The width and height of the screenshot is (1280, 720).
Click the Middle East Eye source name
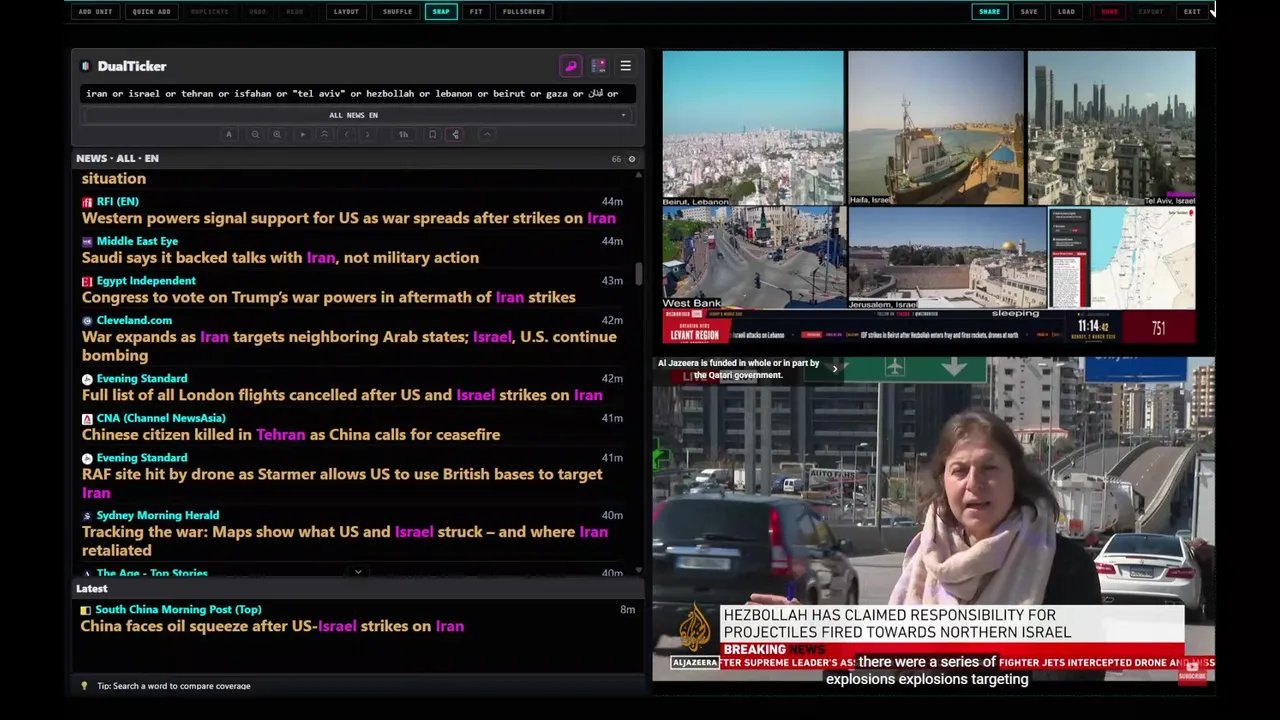[137, 241]
